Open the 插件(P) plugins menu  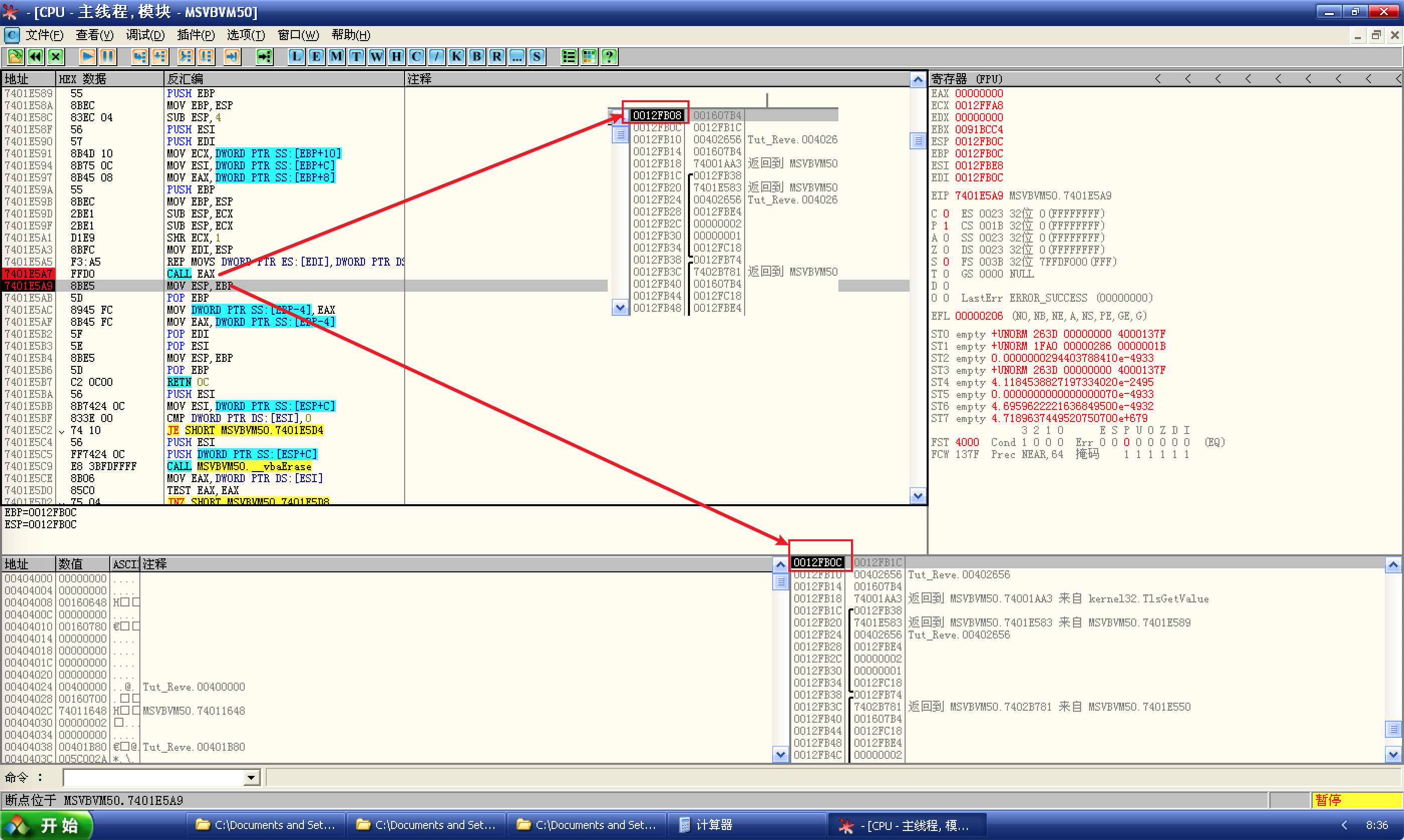click(x=196, y=35)
